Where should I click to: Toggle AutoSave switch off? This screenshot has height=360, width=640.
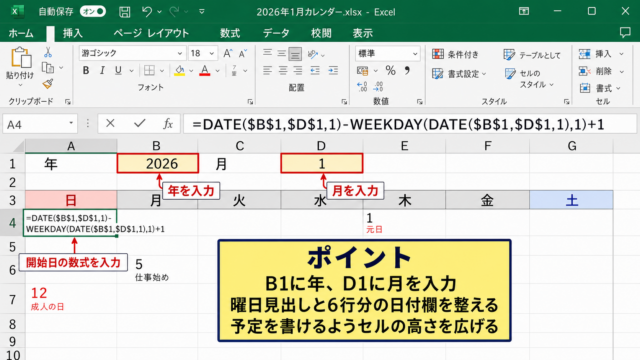[x=93, y=12]
